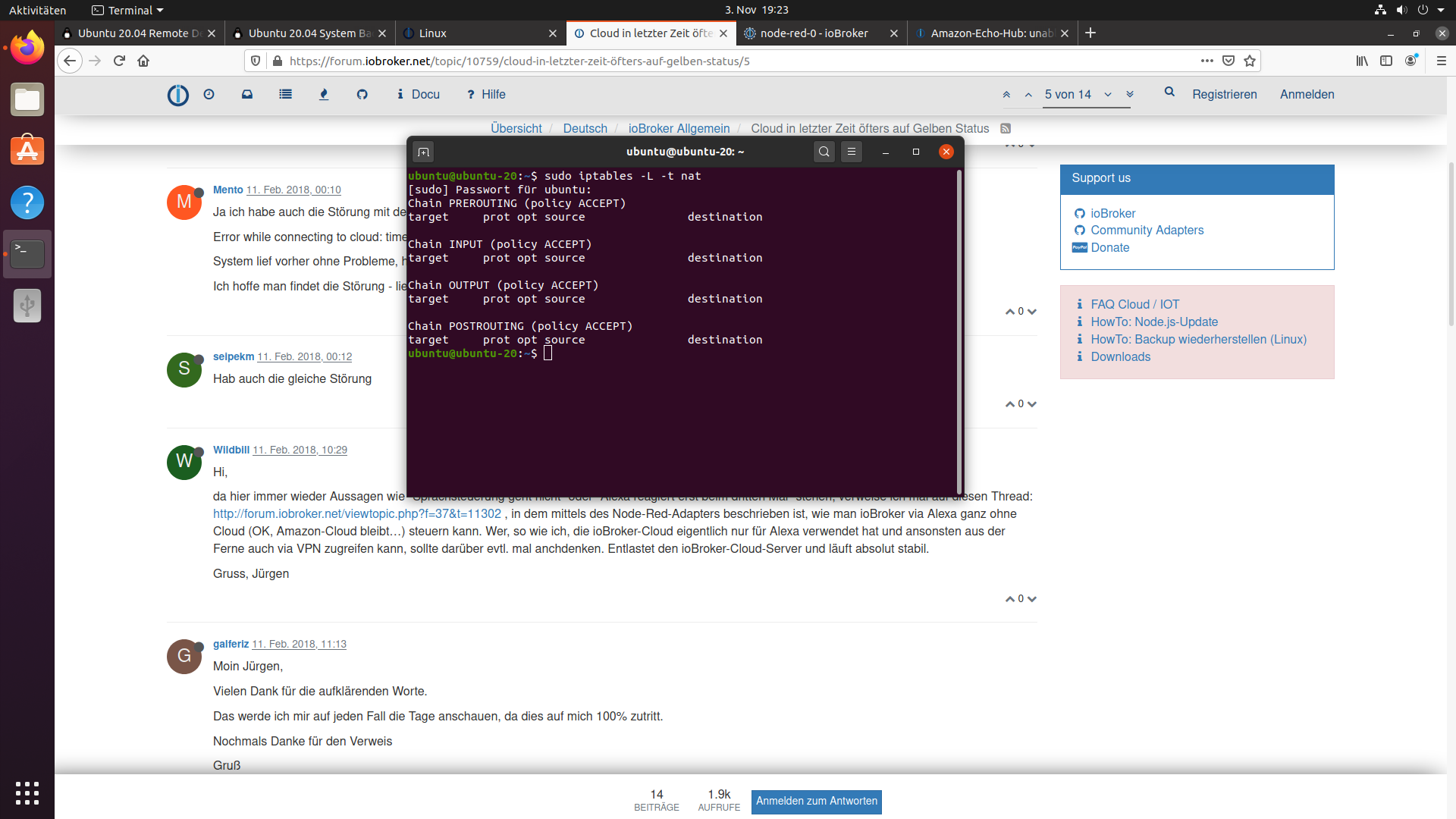This screenshot has height=819, width=1456.
Task: Click the RSS feed icon beside topic title
Action: 1006,128
